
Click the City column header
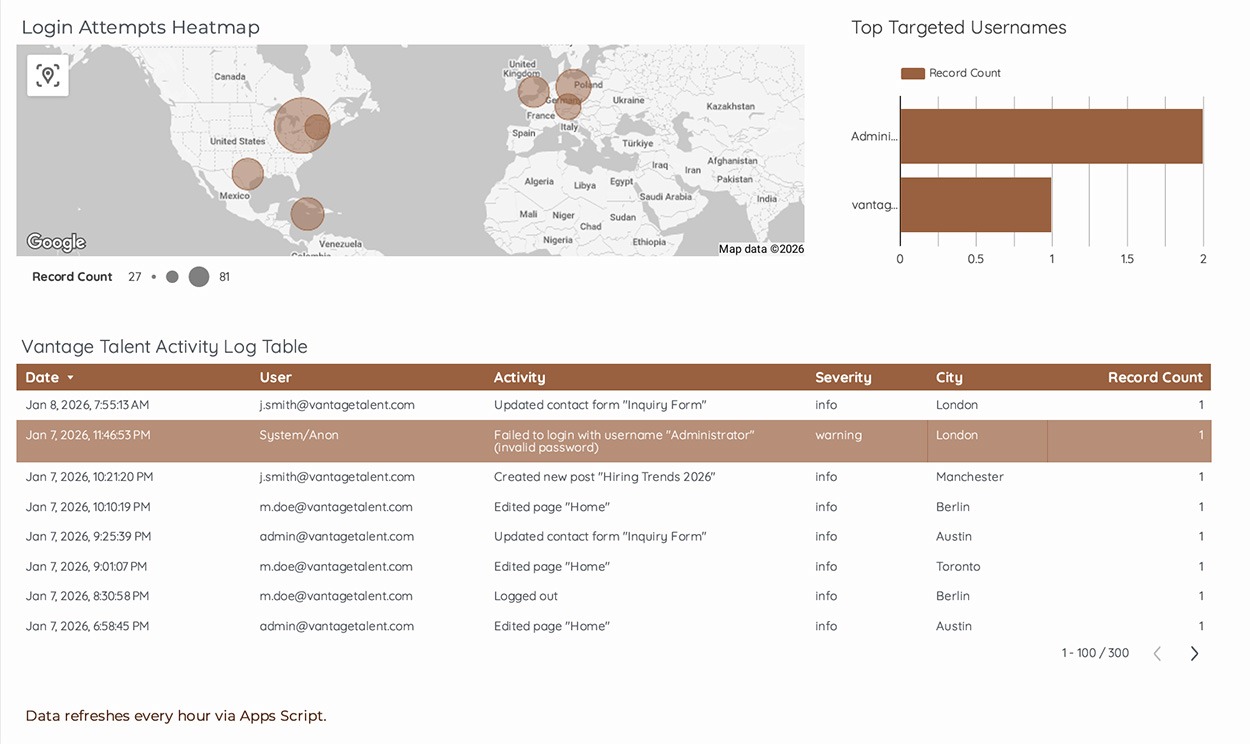tap(949, 378)
